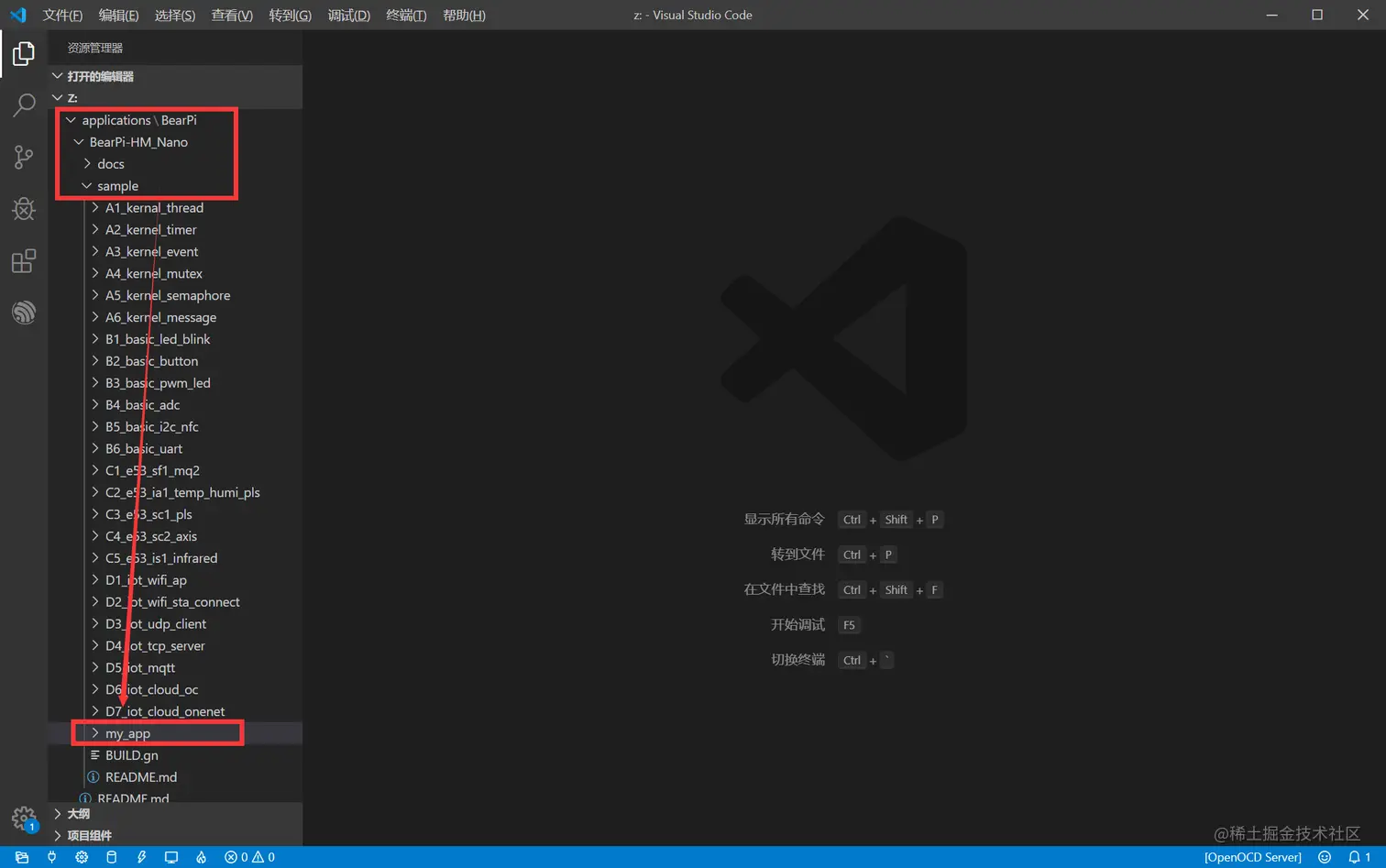Expand the D3_iot_udp_client folder

175,624
